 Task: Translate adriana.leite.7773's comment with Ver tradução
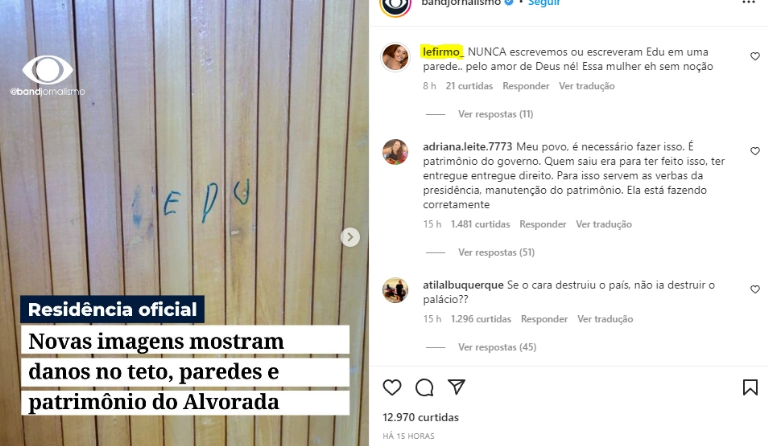pyautogui.click(x=603, y=224)
